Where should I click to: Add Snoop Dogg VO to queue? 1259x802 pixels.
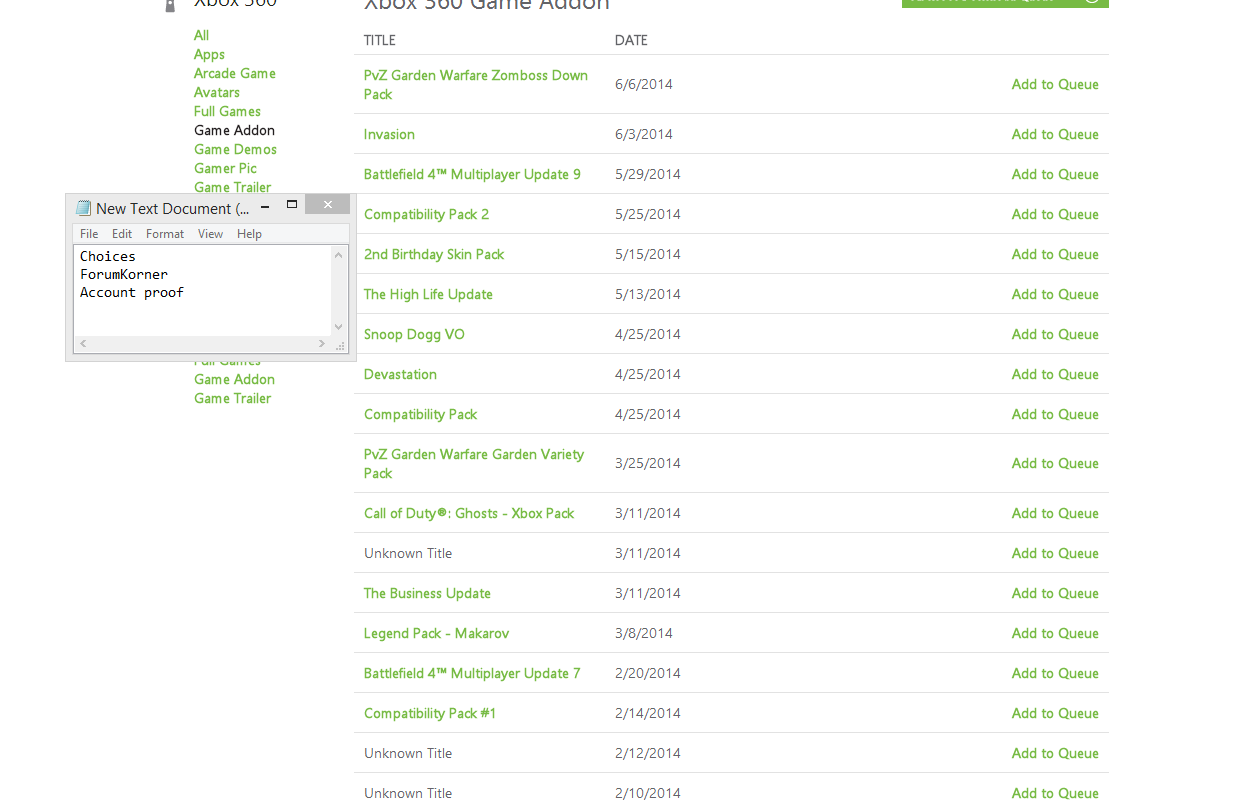click(x=1055, y=334)
